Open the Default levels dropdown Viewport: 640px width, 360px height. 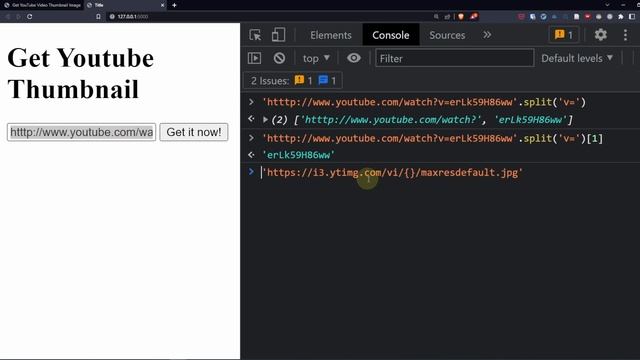[577, 58]
